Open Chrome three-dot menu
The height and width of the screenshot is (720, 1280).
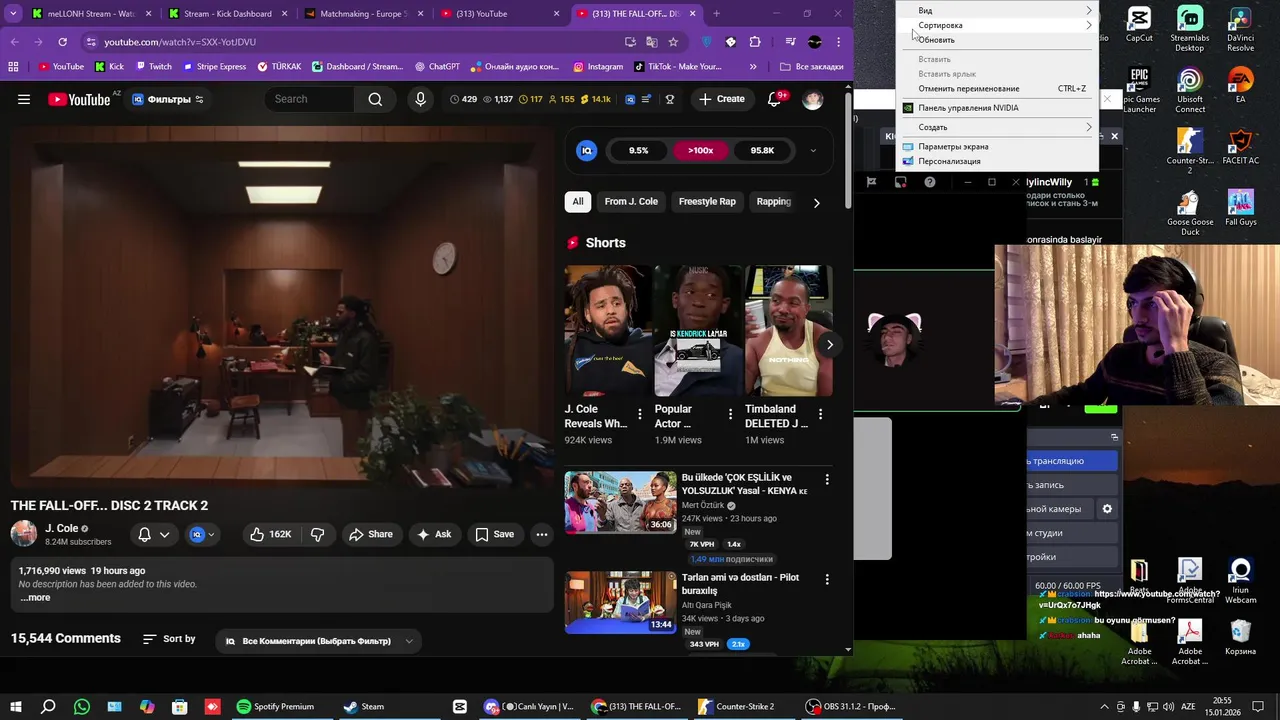838,42
